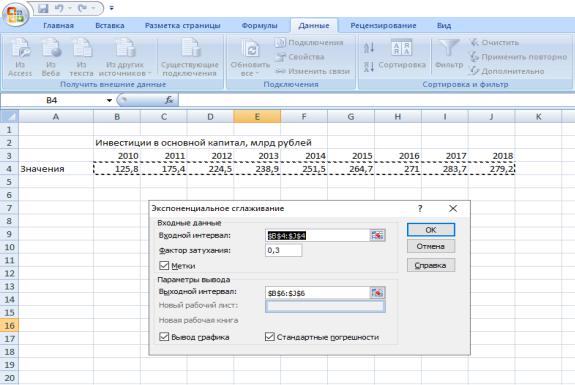Redo action in quick access toolbar
This screenshot has width=575, height=385.
click(x=83, y=8)
